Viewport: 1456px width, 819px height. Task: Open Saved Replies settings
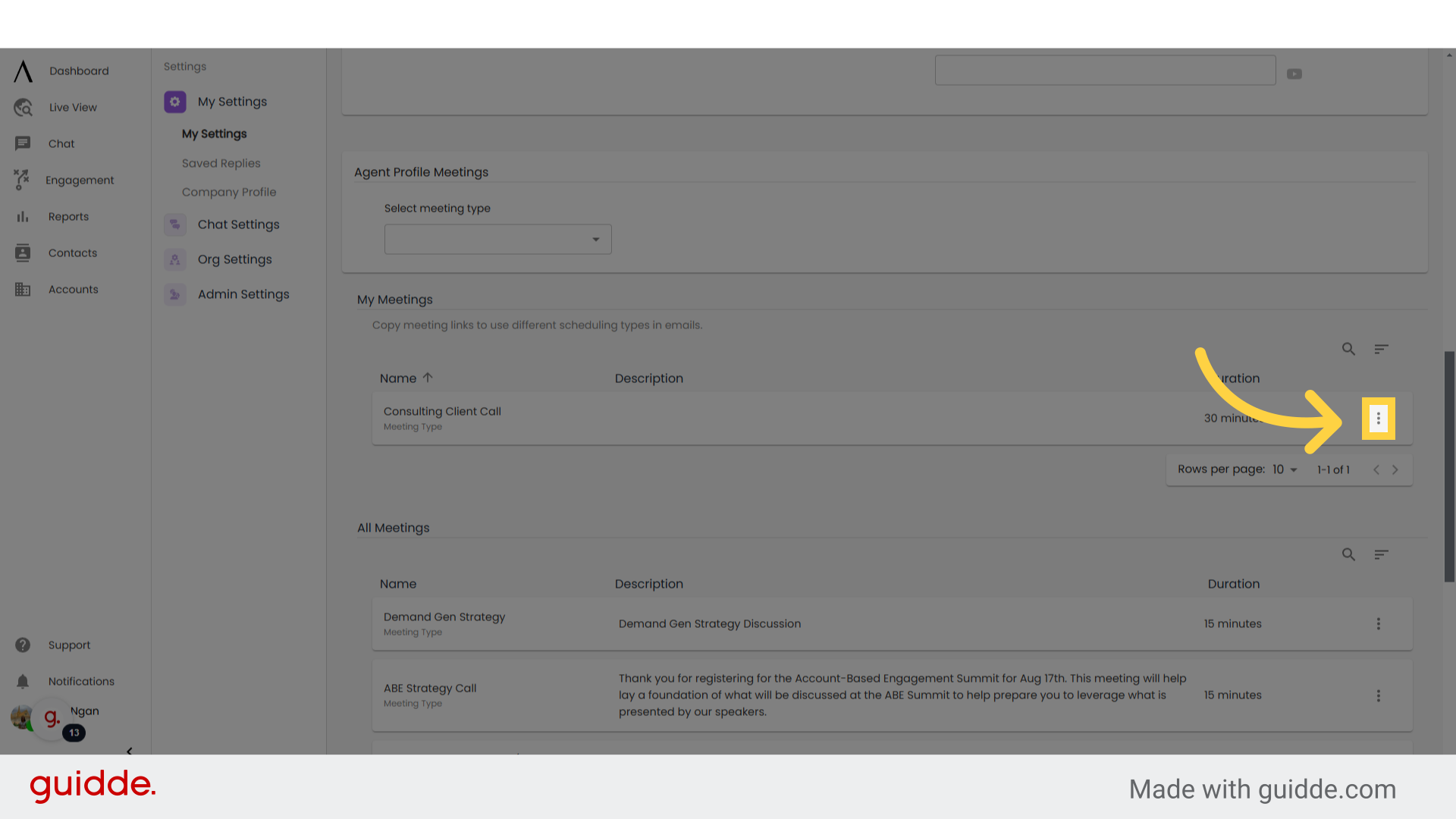221,163
